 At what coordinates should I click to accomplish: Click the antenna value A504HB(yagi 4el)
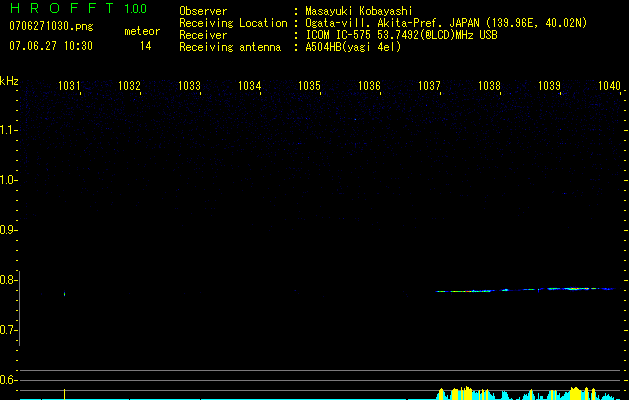[353, 47]
